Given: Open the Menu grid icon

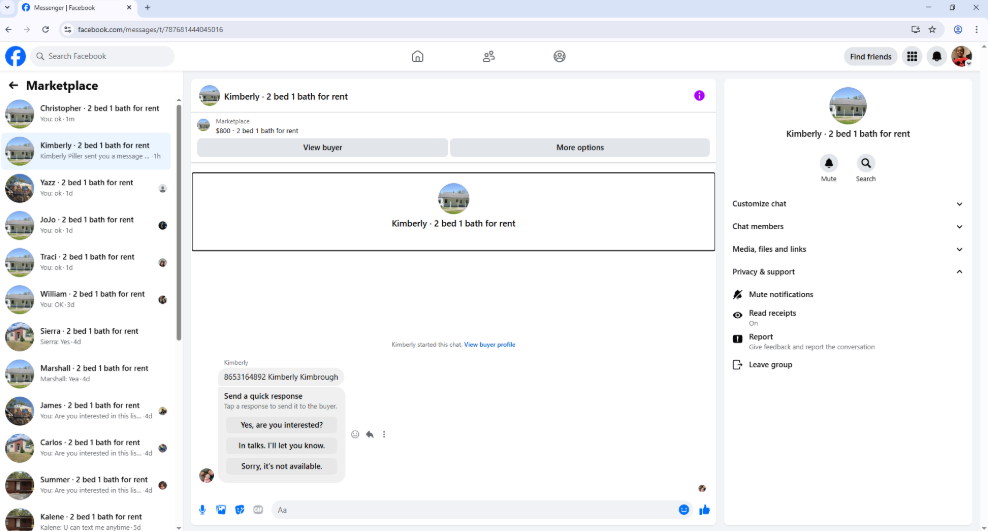Looking at the screenshot, I should [912, 57].
